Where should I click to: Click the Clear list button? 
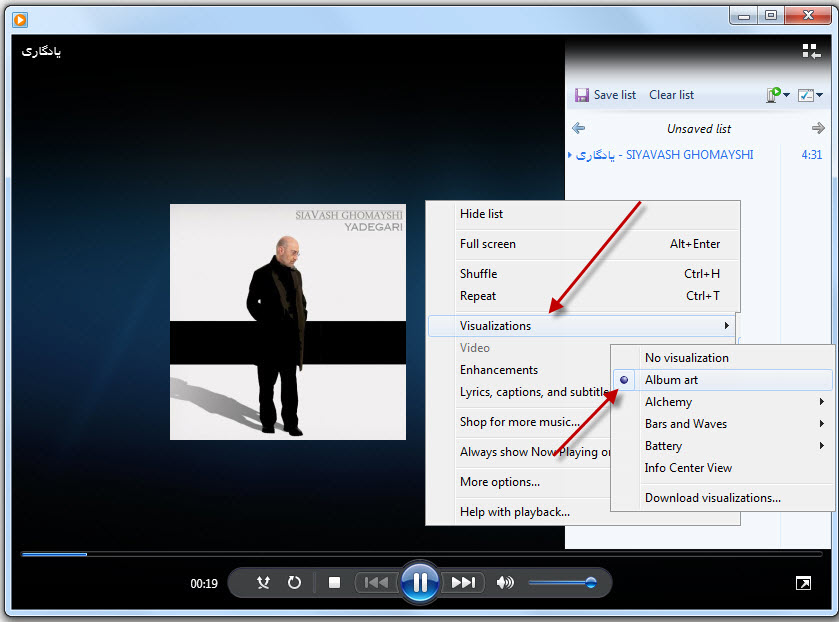click(x=672, y=95)
